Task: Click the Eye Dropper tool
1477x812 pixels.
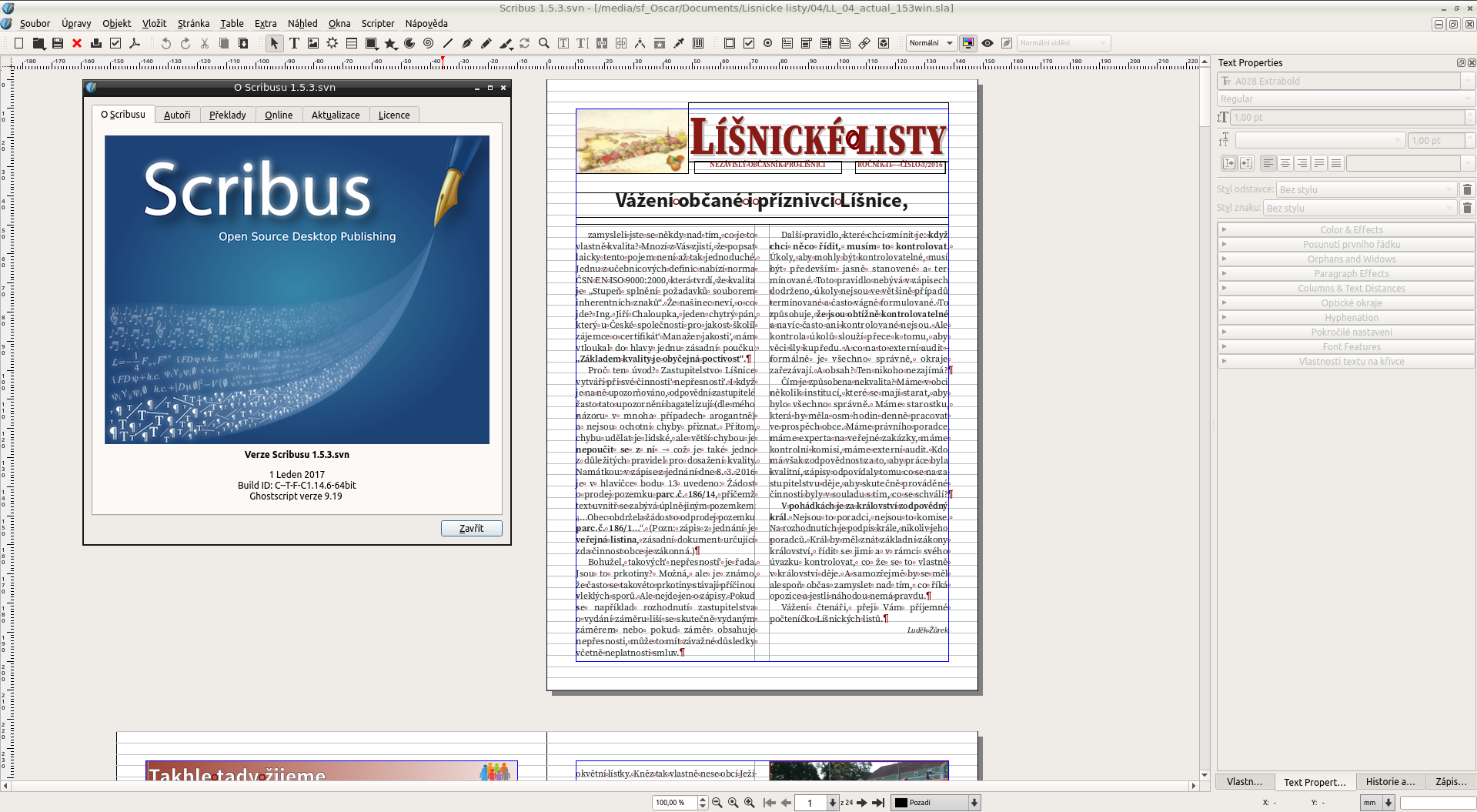Action: 679,44
